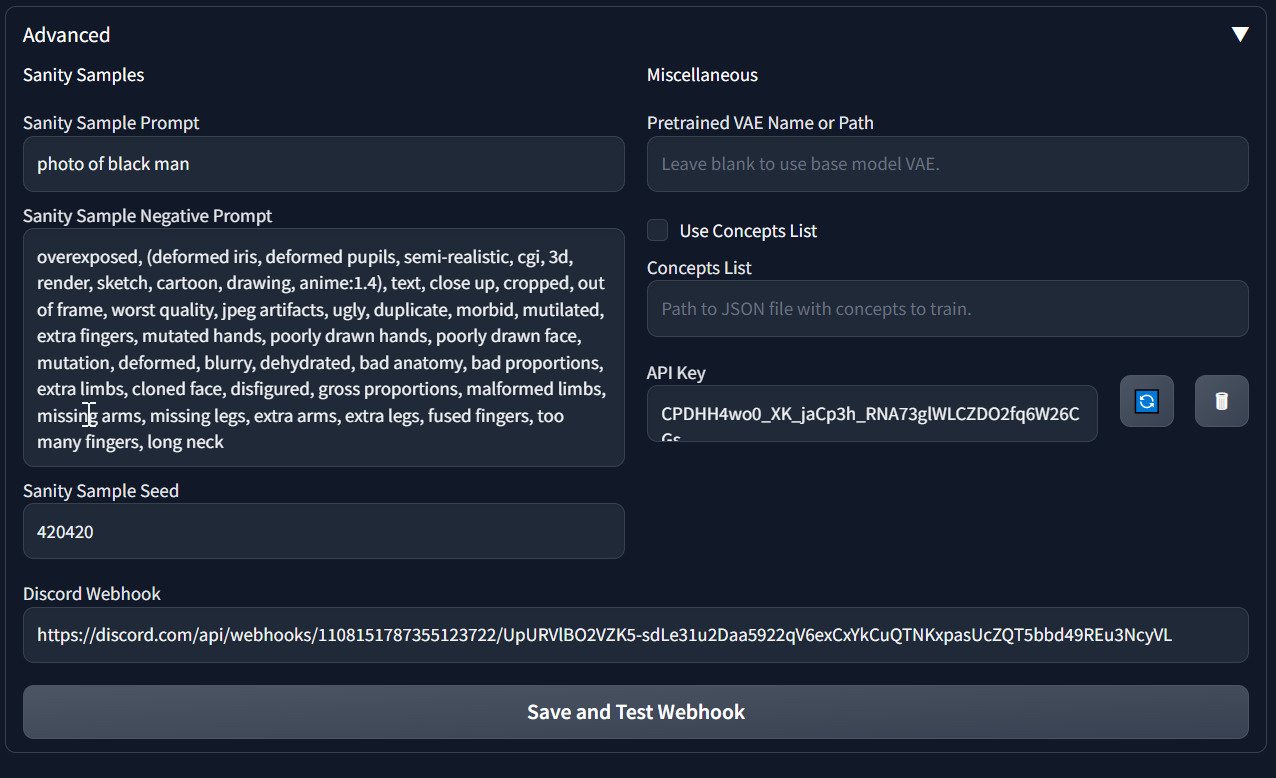1276x778 pixels.
Task: Select the API Key text box
Action: point(871,412)
